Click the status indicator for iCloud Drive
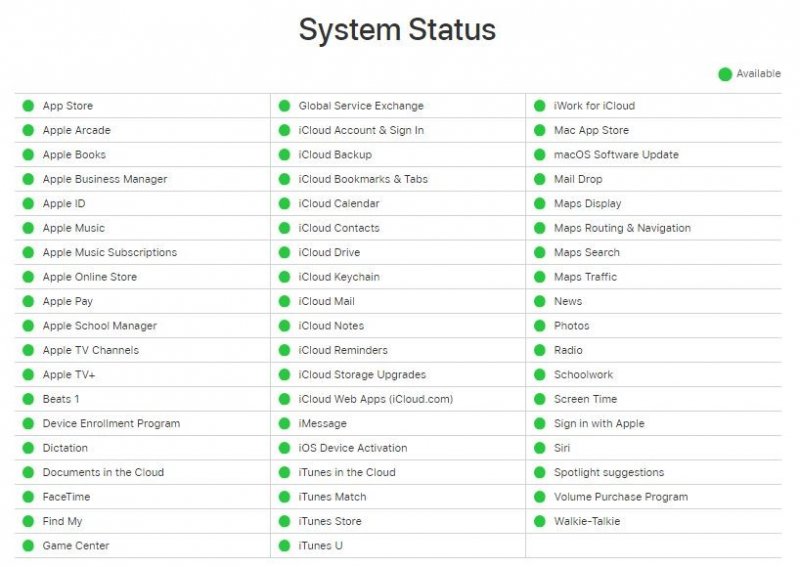This screenshot has width=800, height=567. tap(284, 253)
